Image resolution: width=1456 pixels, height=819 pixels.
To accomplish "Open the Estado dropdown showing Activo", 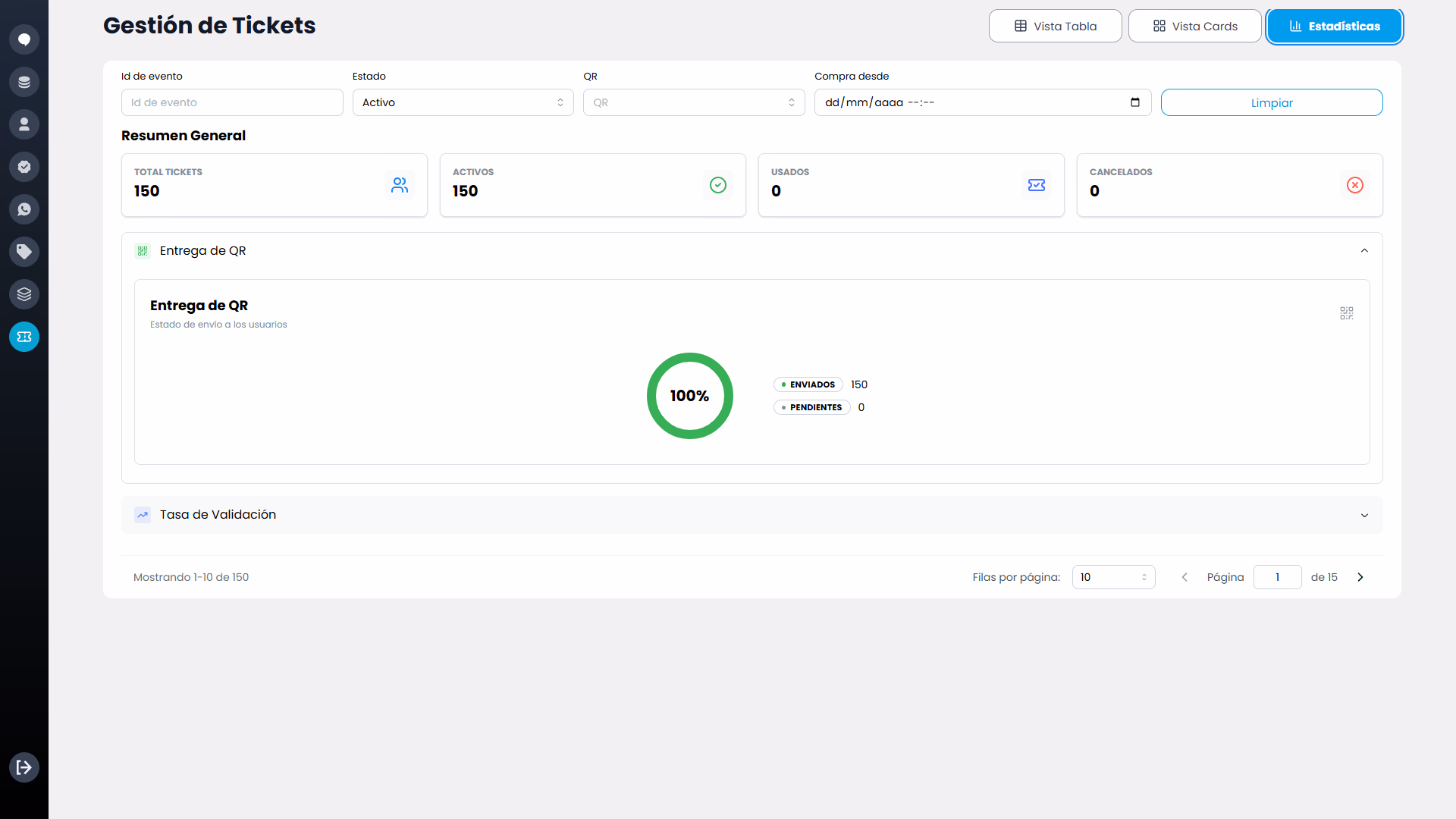I will (x=463, y=102).
